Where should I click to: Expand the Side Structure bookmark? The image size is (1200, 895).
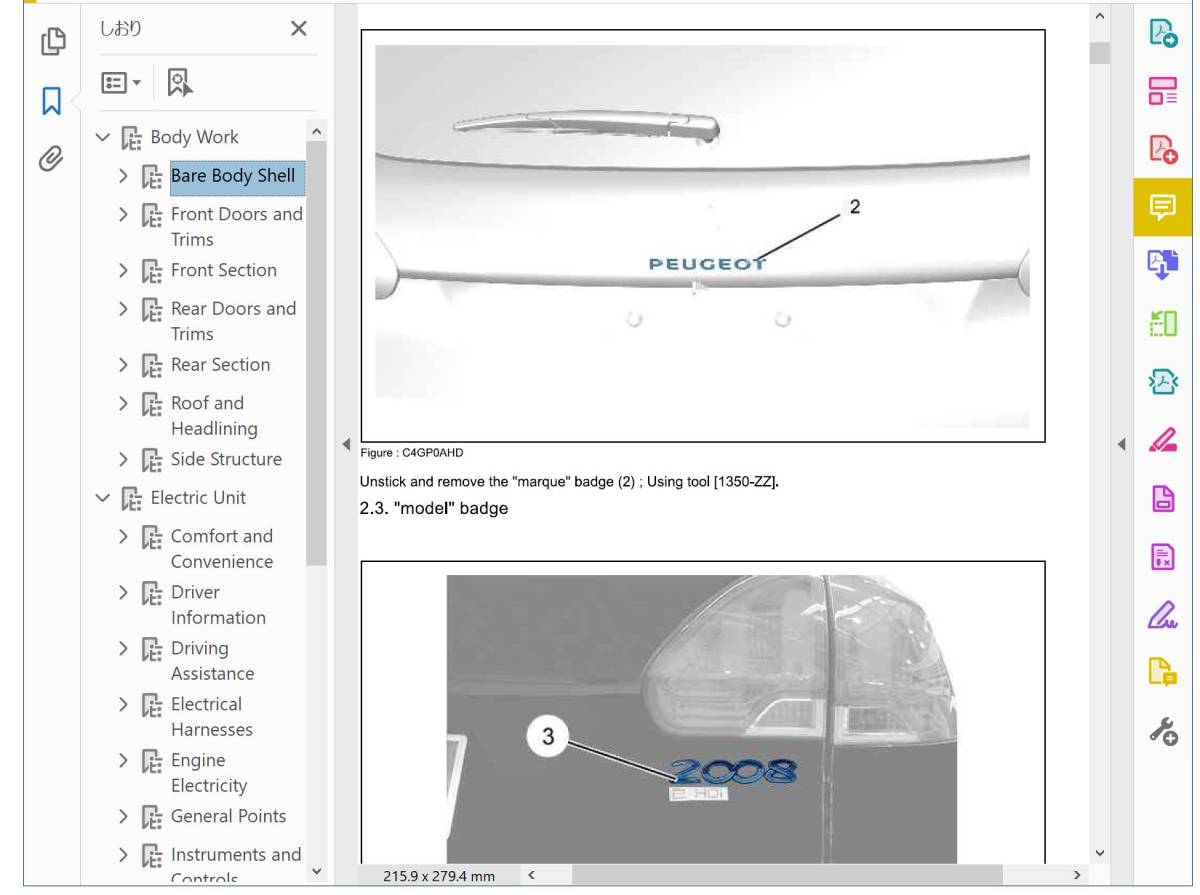(x=123, y=459)
